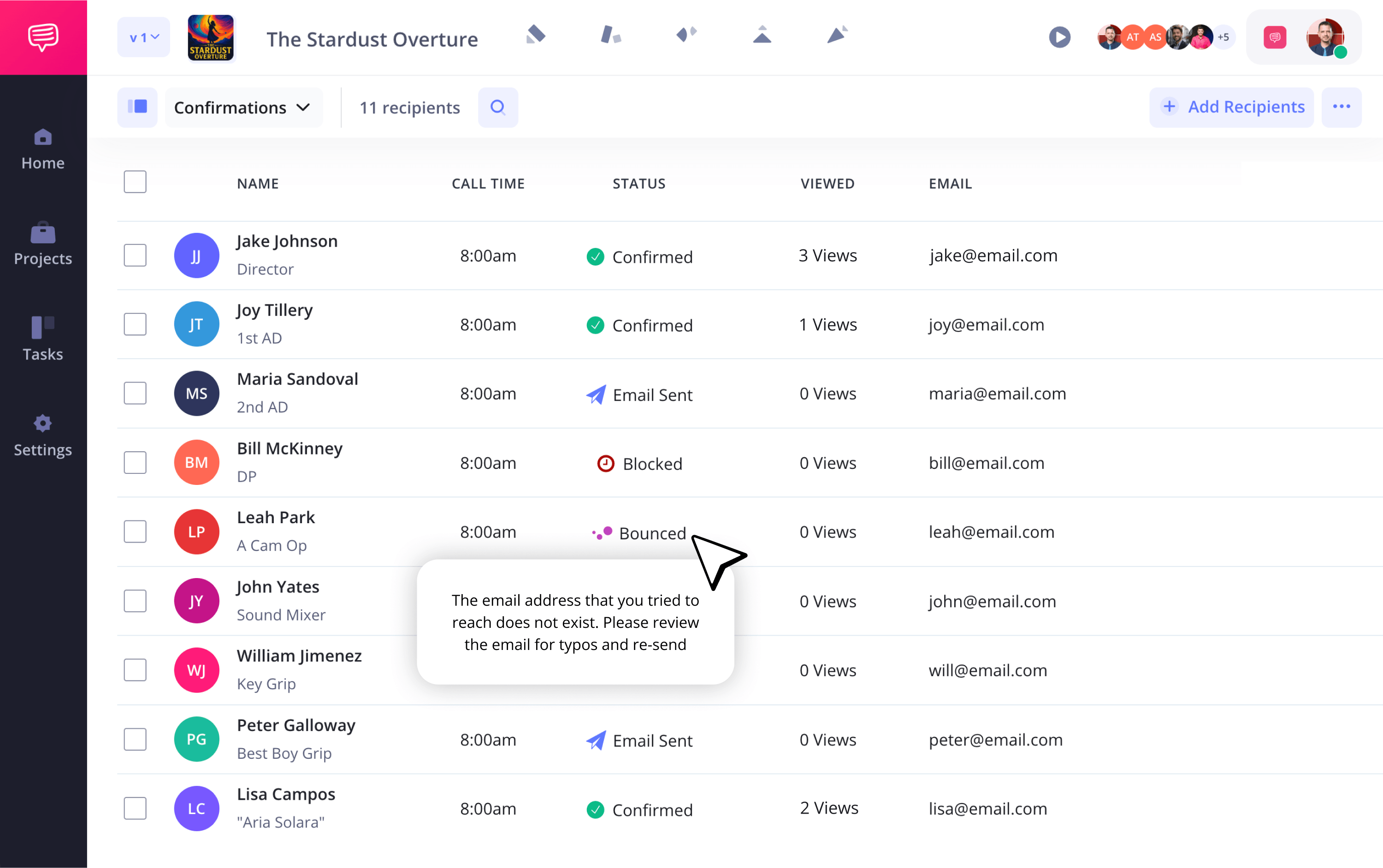
Task: Select the checkbox for Leah Park
Action: (x=135, y=531)
